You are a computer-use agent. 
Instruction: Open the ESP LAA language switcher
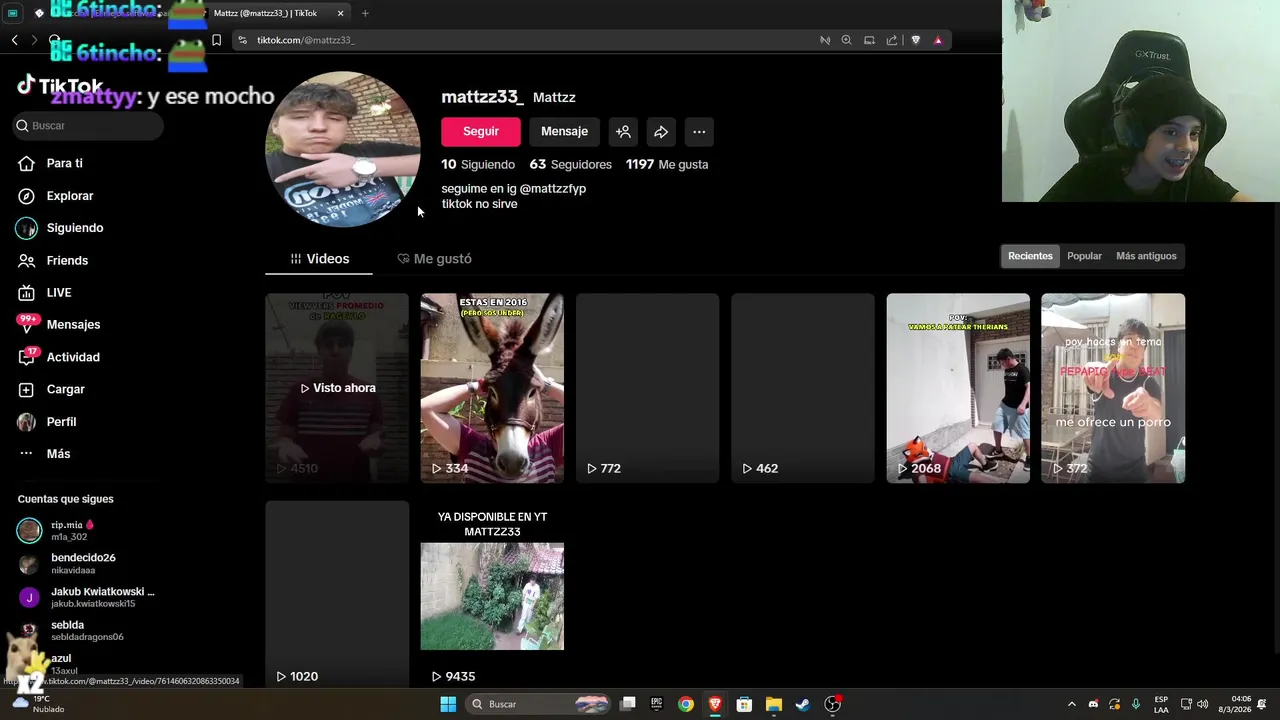pyautogui.click(x=1161, y=704)
